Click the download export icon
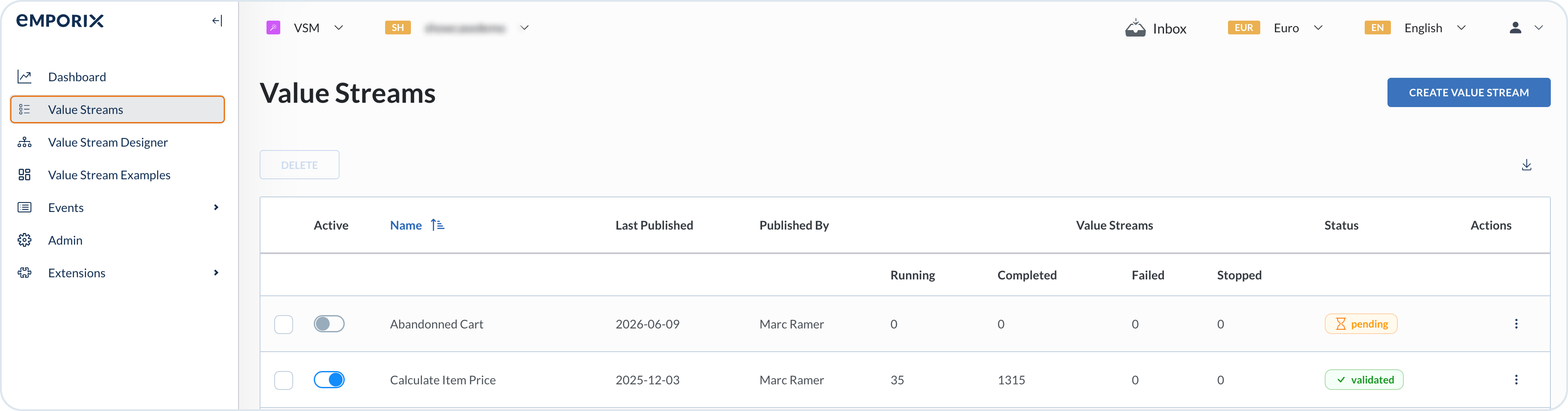The image size is (1568, 411). point(1527,165)
